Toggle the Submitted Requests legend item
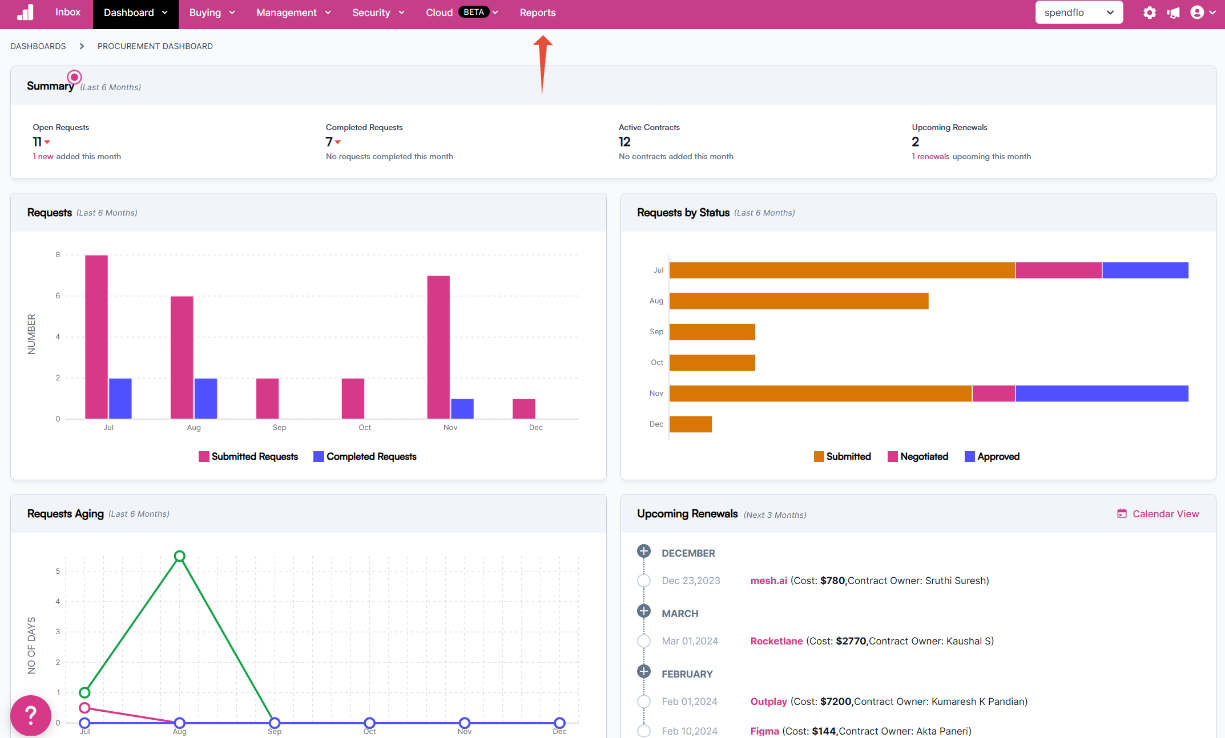The width and height of the screenshot is (1225, 738). click(x=248, y=457)
